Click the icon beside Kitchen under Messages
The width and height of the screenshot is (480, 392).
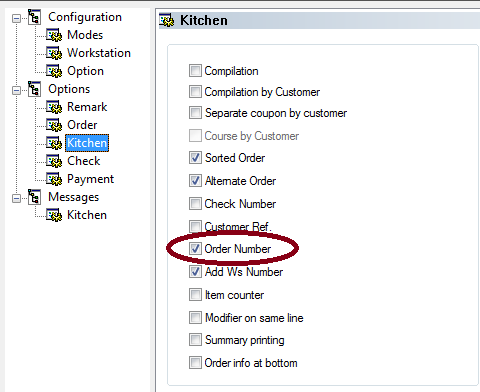click(54, 215)
